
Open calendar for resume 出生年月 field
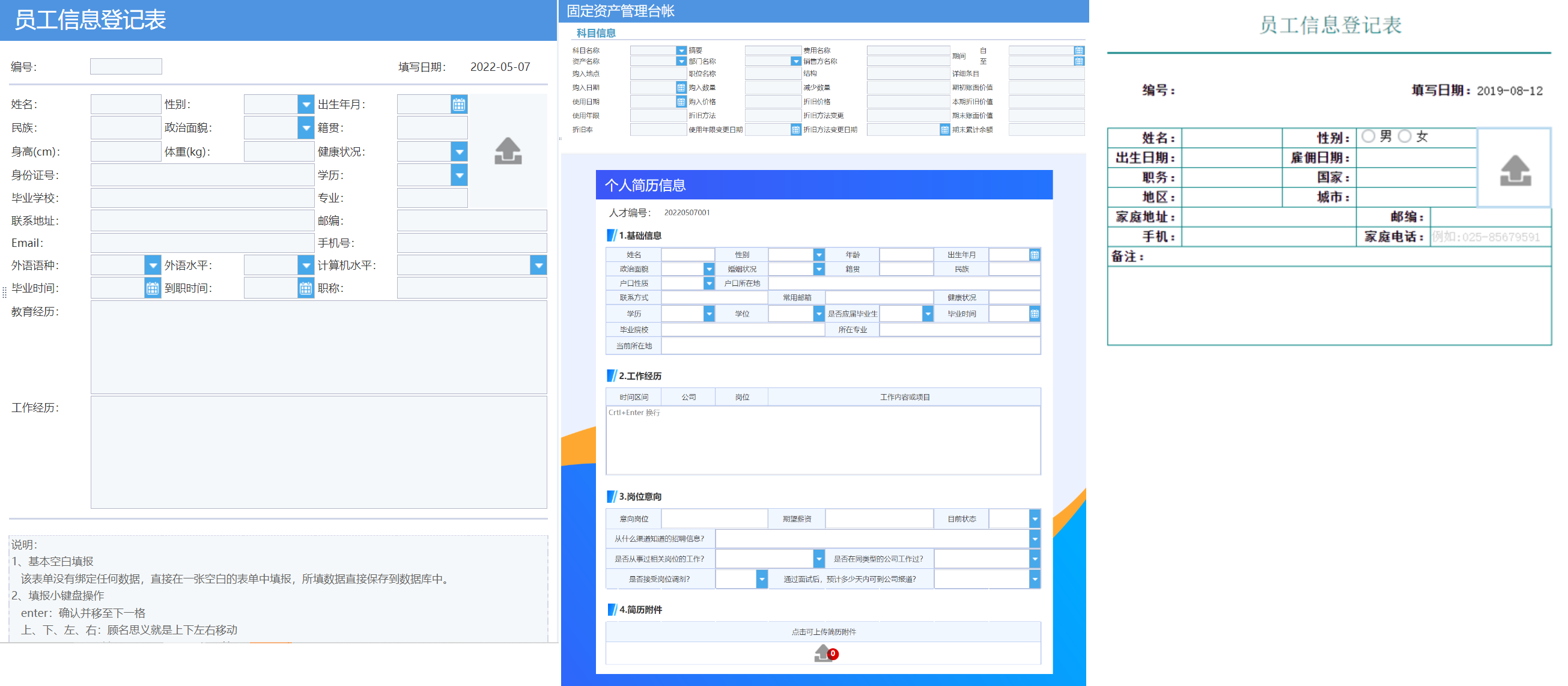click(1034, 255)
